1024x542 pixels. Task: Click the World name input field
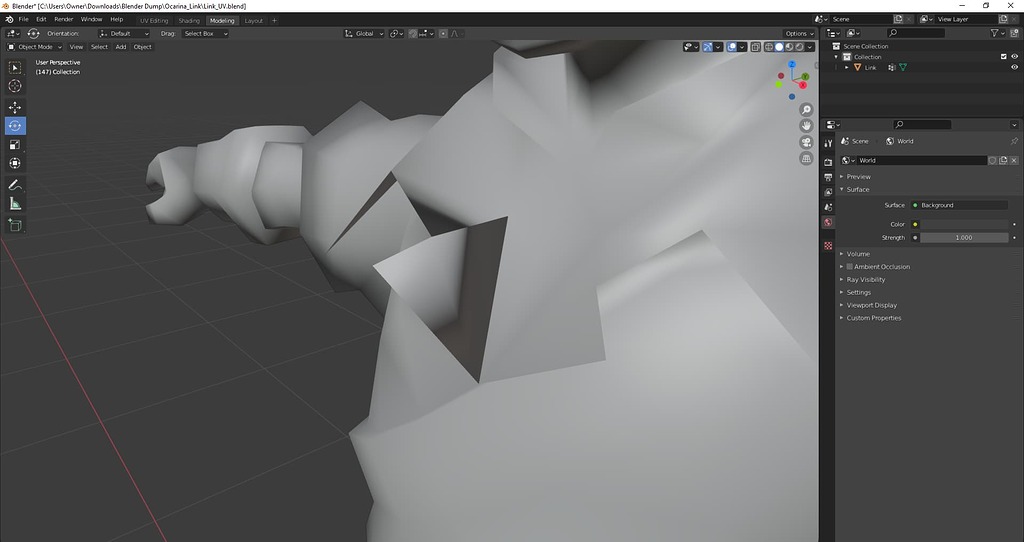point(921,160)
